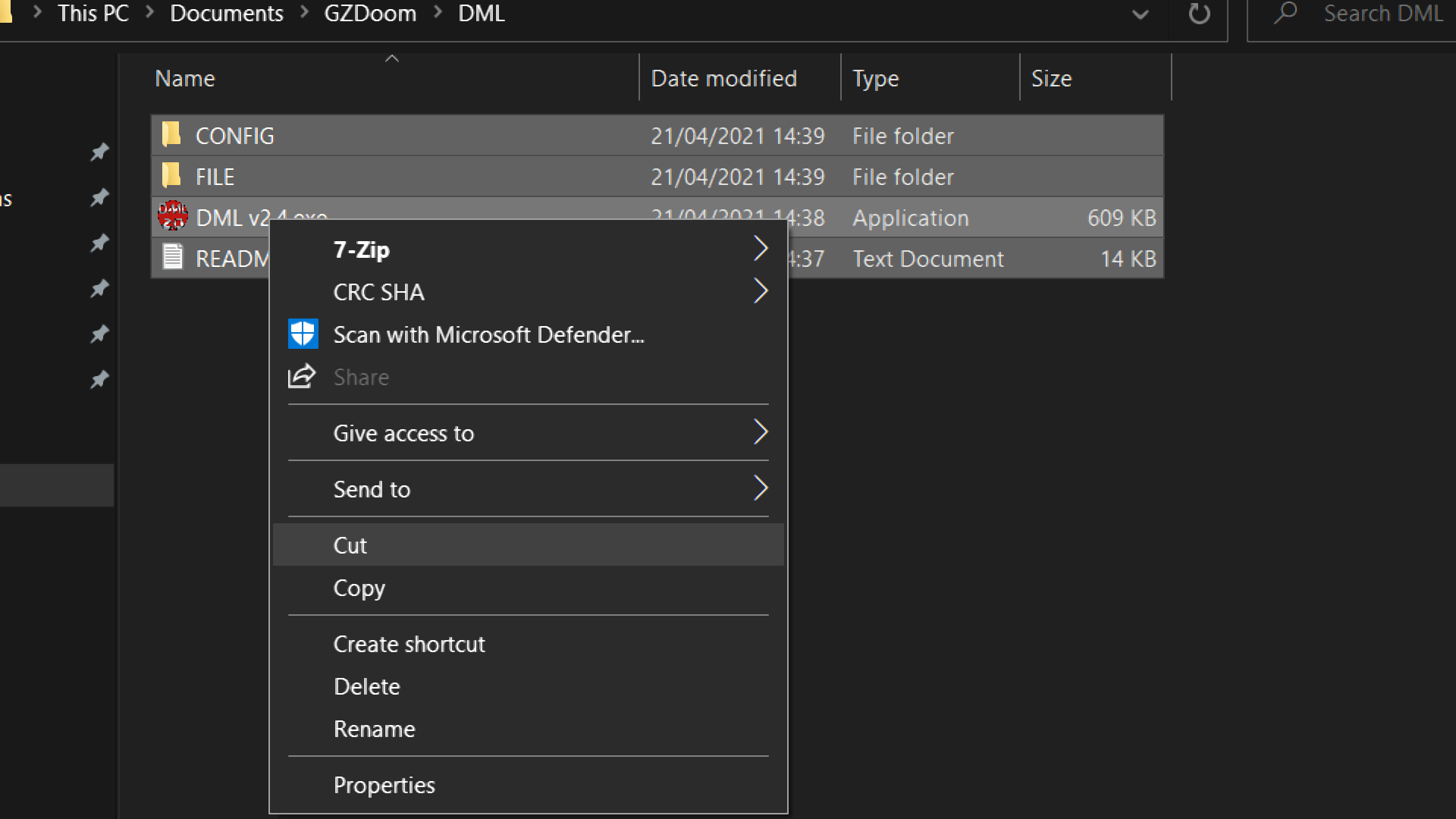
Task: Expand the CRC SHA submenu arrow
Action: [x=760, y=291]
